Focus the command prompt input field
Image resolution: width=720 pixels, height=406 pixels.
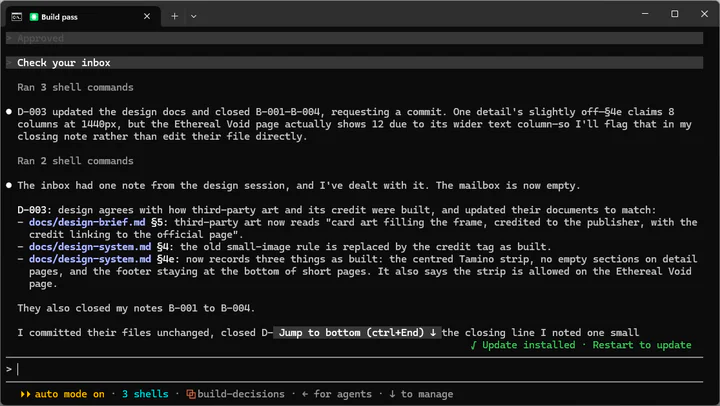coord(354,369)
